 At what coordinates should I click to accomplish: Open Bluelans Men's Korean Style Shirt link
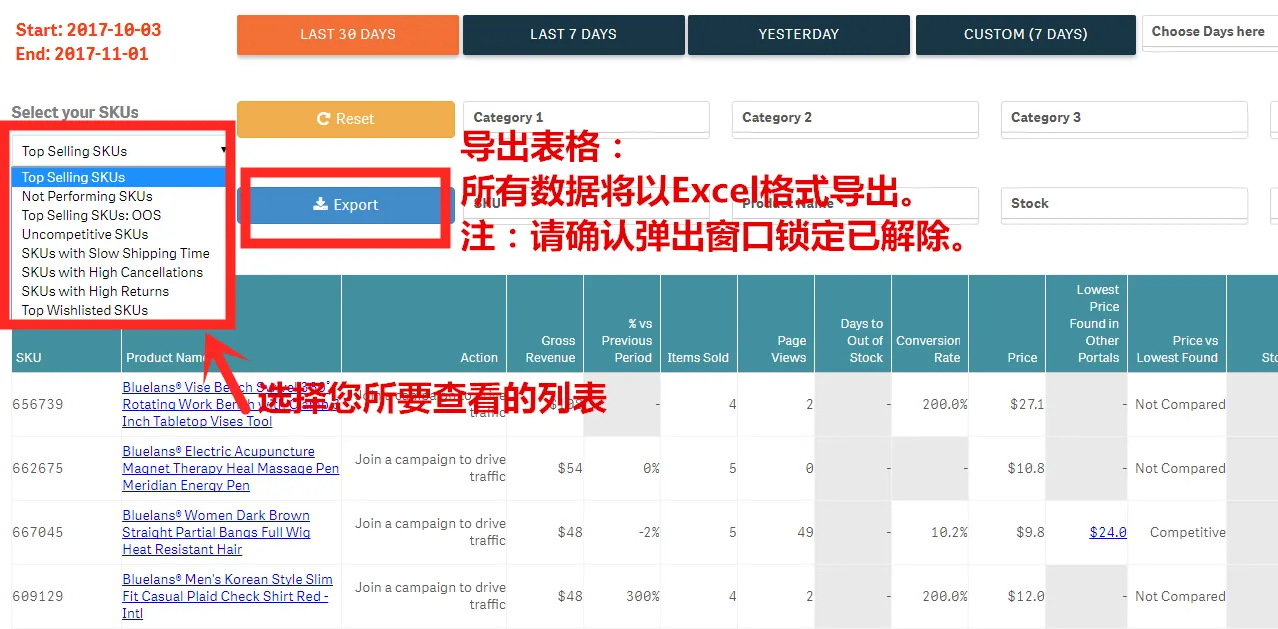point(227,596)
